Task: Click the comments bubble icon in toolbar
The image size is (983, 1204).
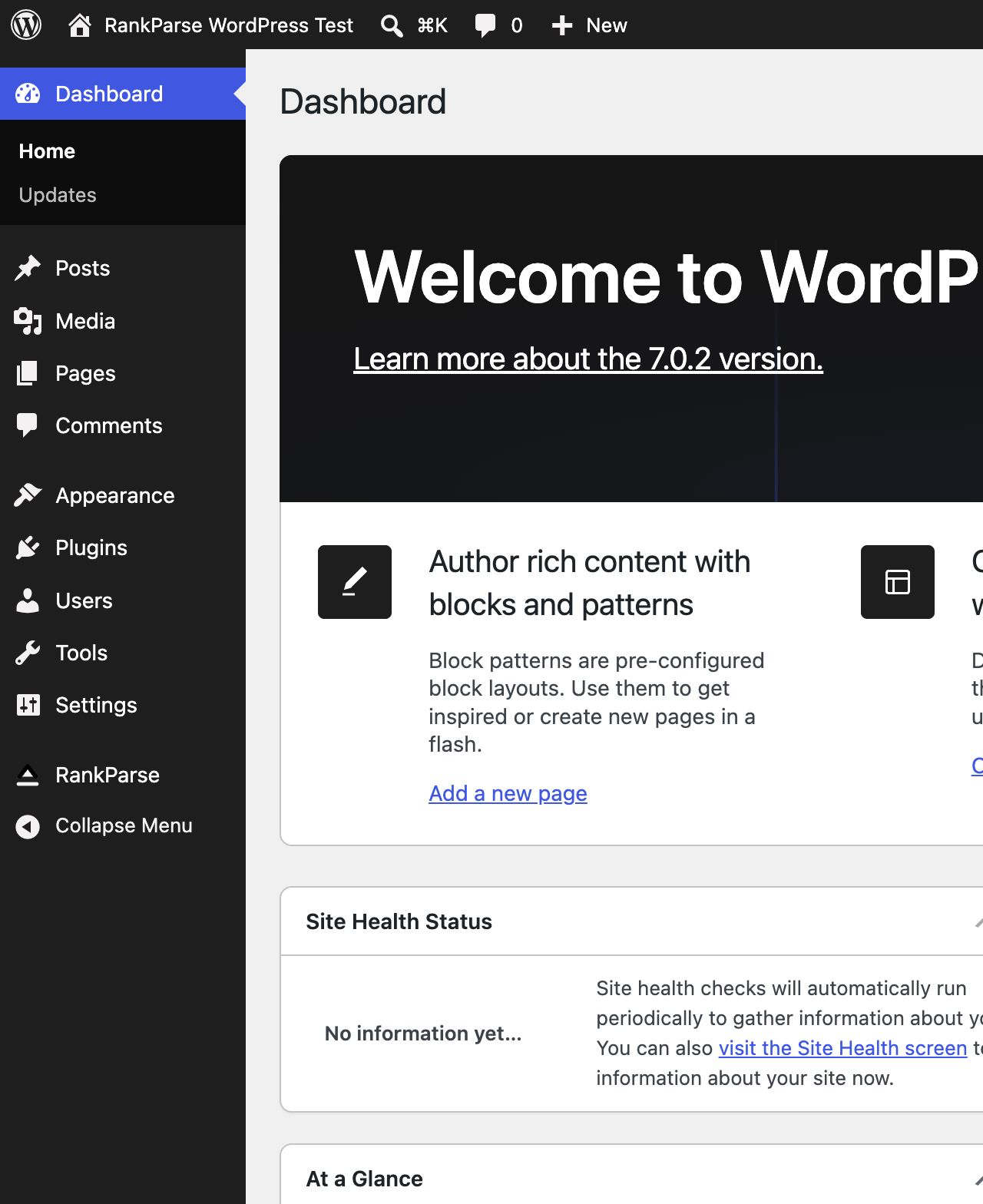Action: pyautogui.click(x=485, y=25)
